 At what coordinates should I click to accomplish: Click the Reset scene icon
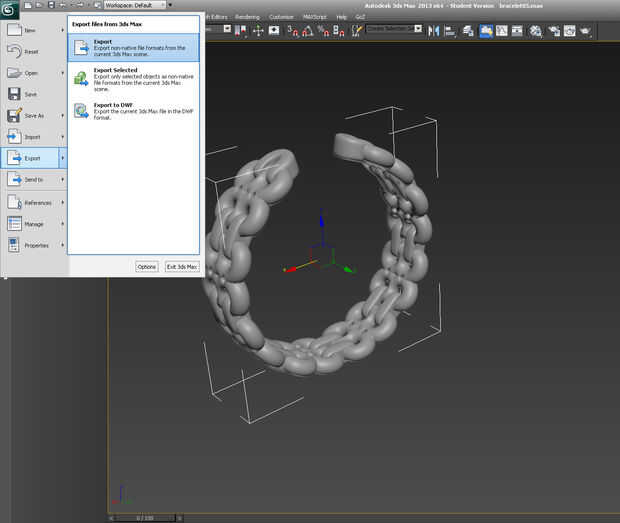click(15, 51)
